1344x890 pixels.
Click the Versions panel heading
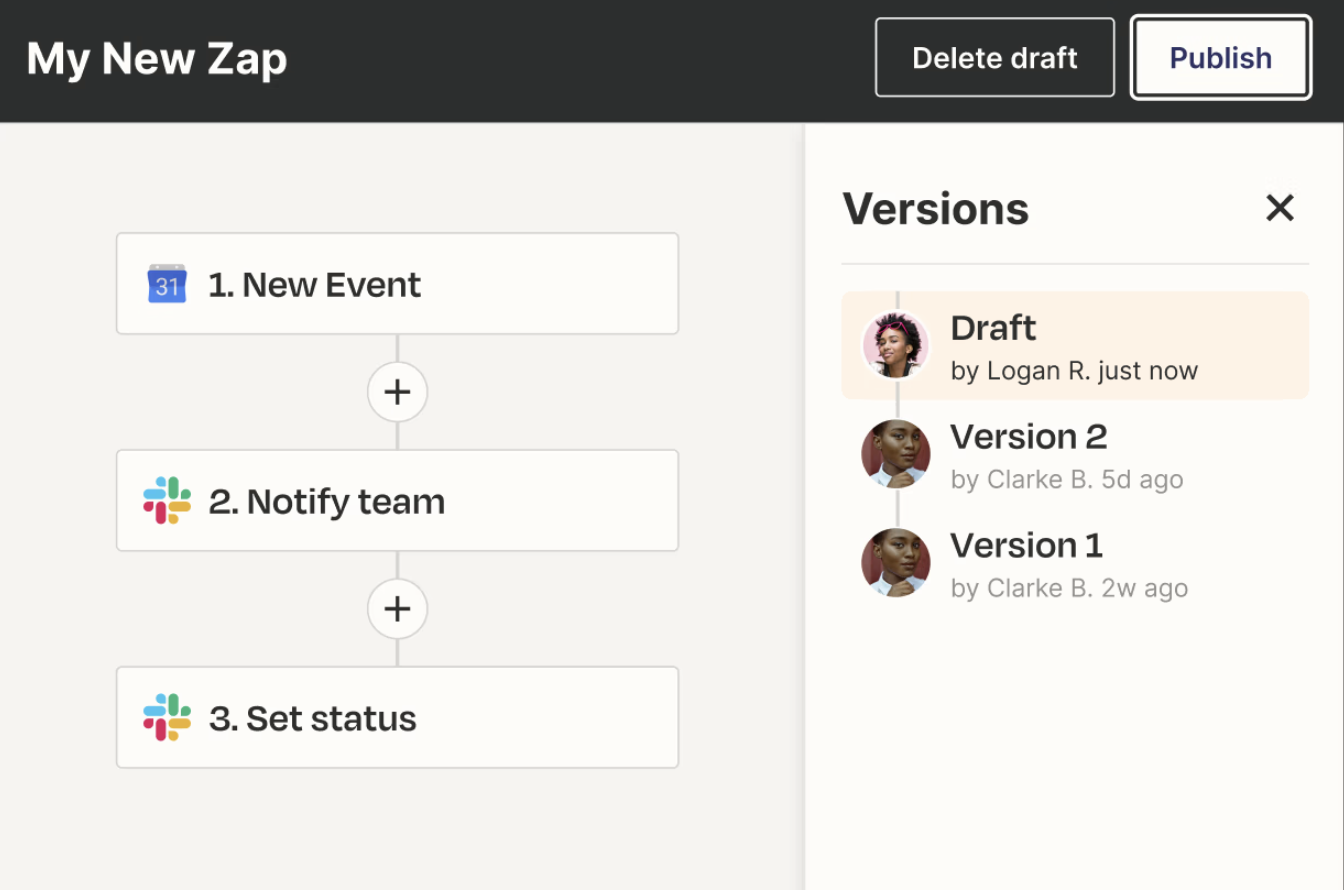click(935, 209)
